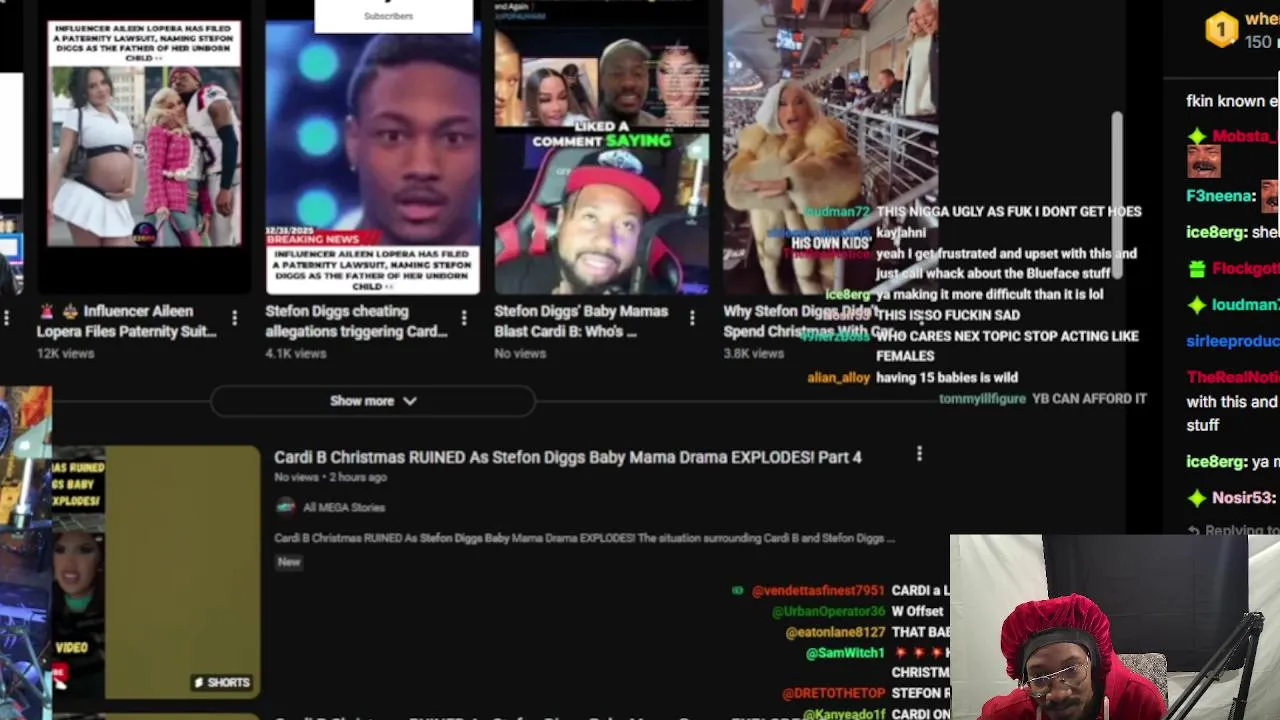Click the green subscriber badge beside Nosir53

(x=1197, y=498)
